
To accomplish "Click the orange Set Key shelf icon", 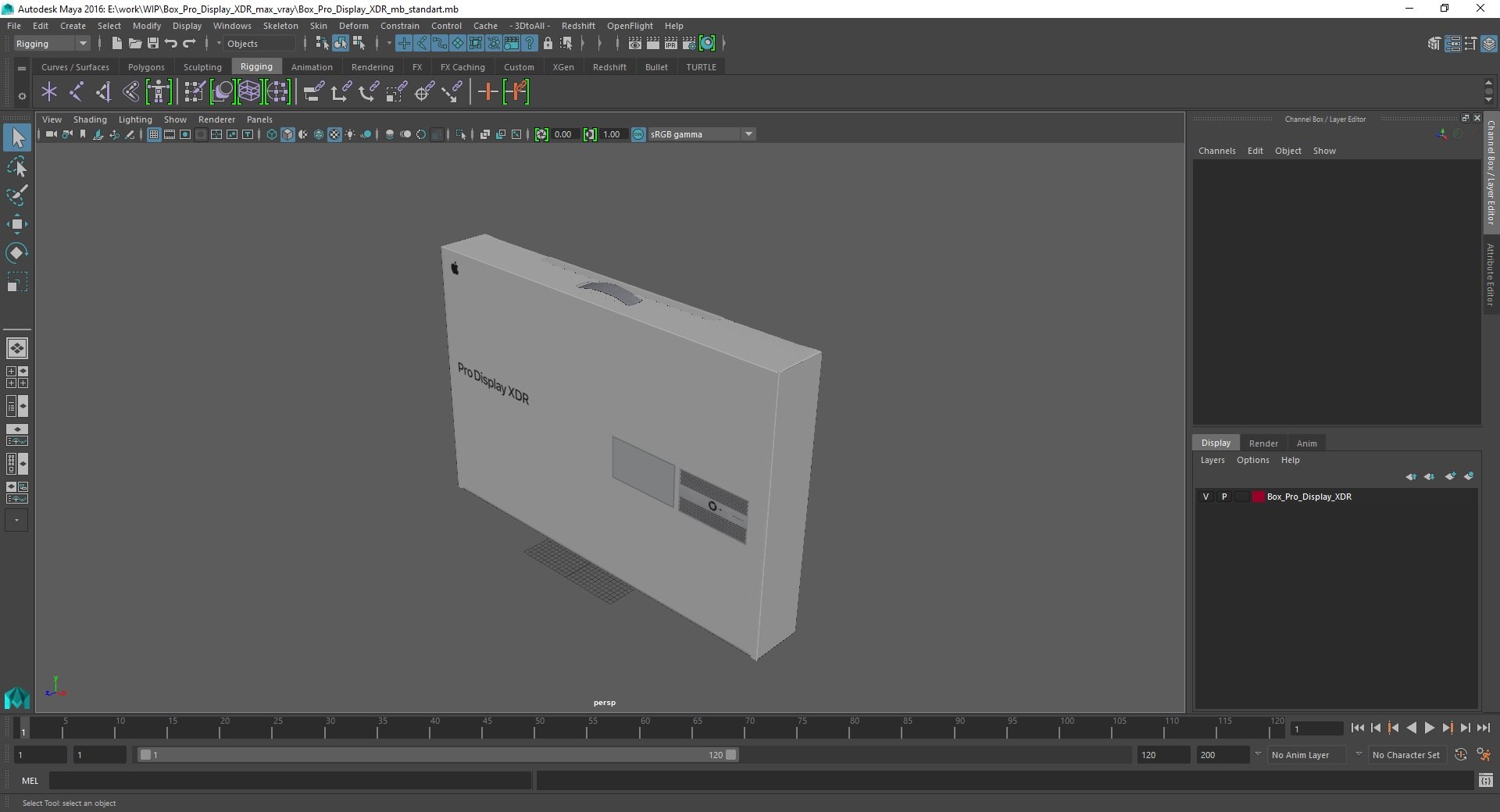I will point(487,92).
